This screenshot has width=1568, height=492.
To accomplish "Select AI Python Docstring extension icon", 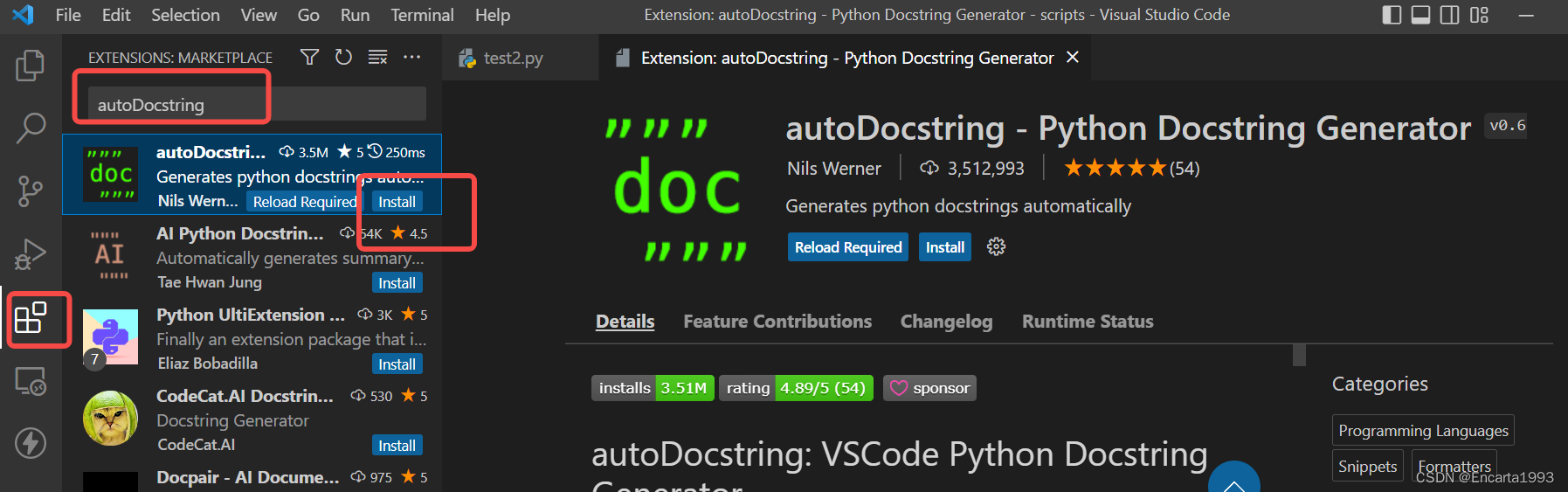I will (x=110, y=256).
